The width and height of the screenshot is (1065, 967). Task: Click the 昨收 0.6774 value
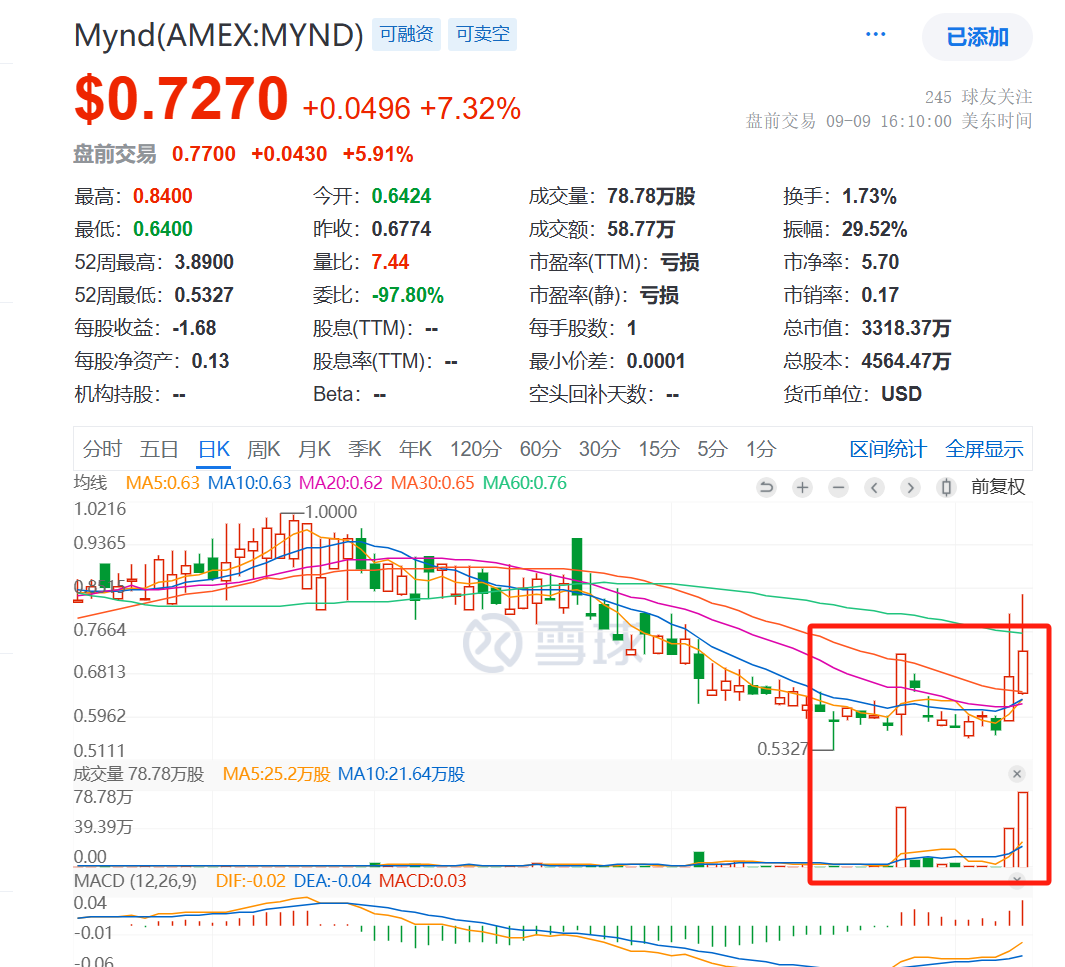pyautogui.click(x=401, y=229)
